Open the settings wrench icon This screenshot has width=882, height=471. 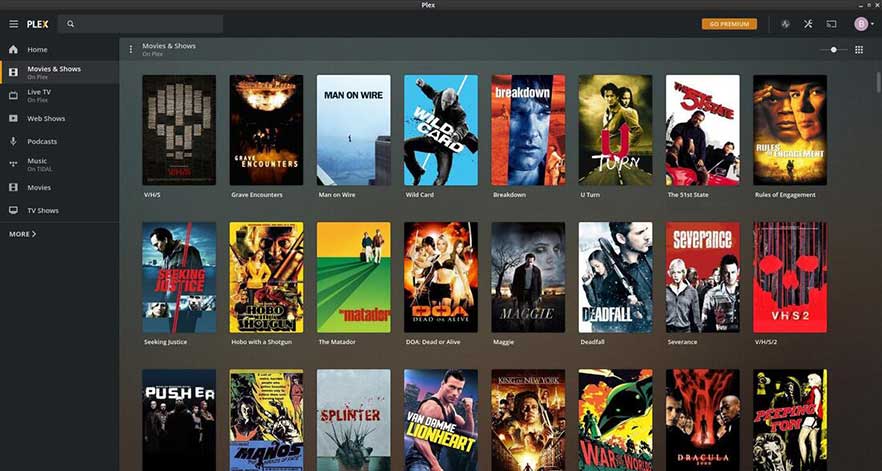pos(808,24)
